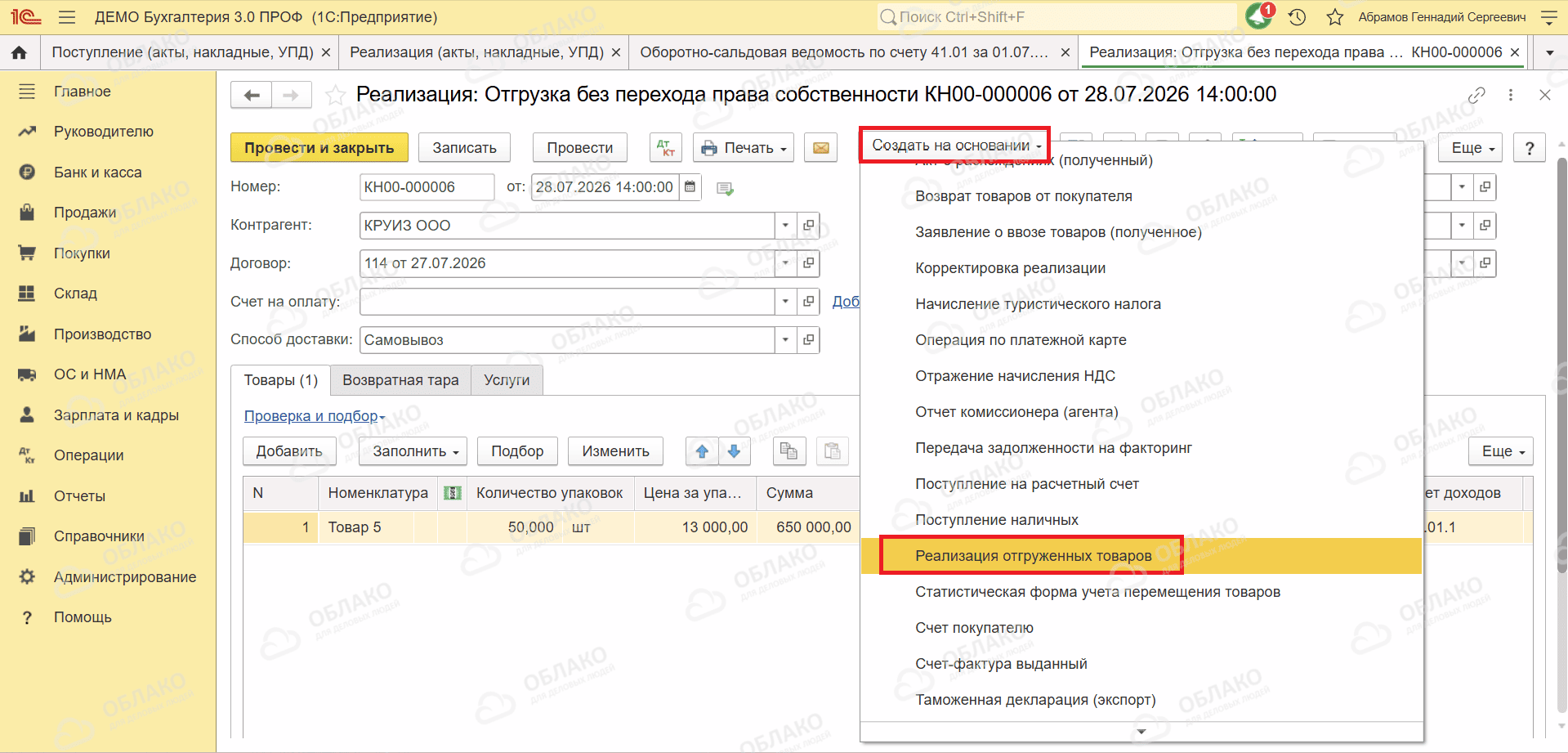Viewport: 1568px width, 753px height.
Task: Close the Реализация (акты, накладные, УПД) tab
Action: [x=616, y=52]
